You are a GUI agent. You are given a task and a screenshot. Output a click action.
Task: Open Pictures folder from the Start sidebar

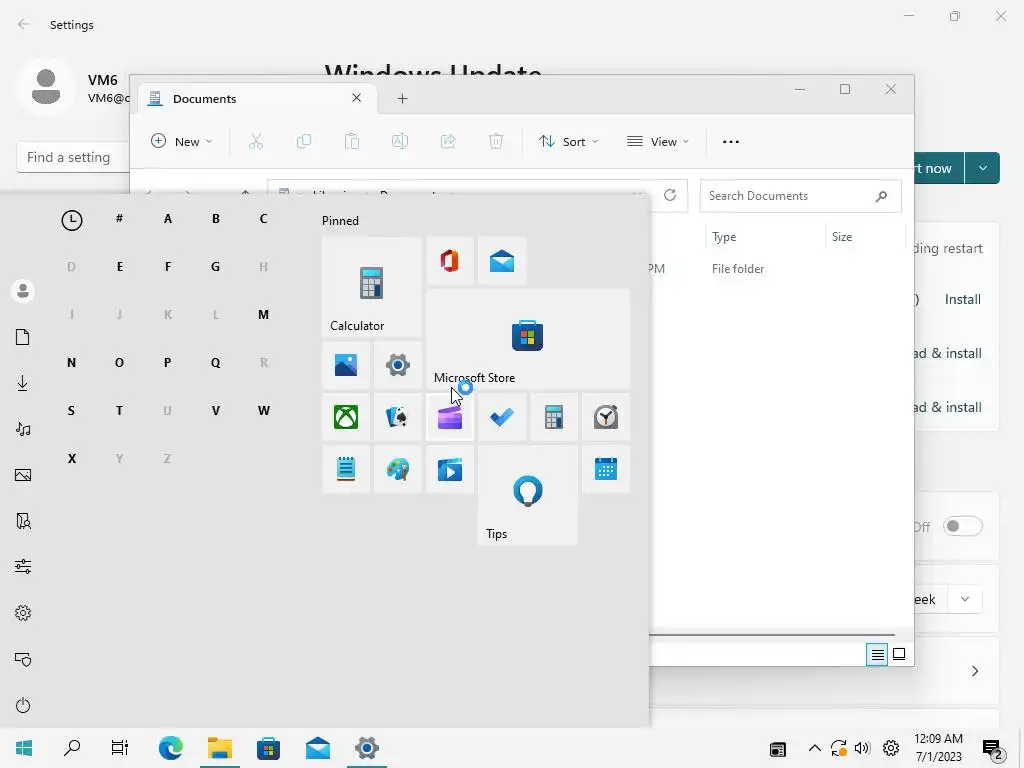pyautogui.click(x=23, y=475)
